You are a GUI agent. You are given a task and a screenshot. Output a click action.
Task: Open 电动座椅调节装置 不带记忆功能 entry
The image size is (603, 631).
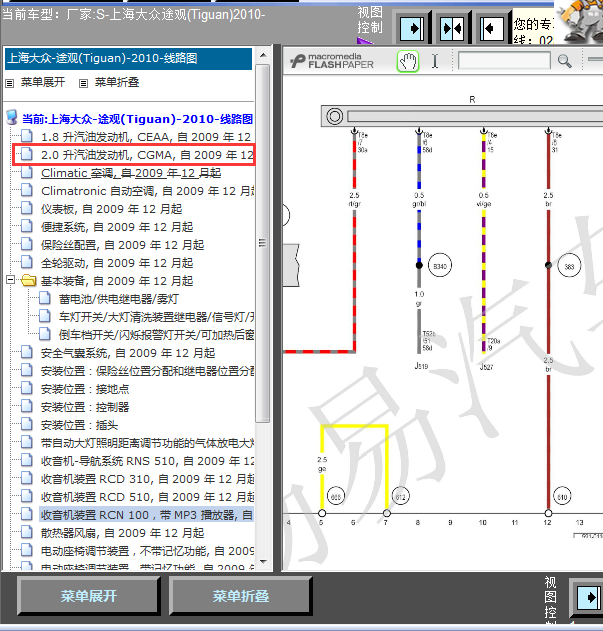click(x=147, y=551)
